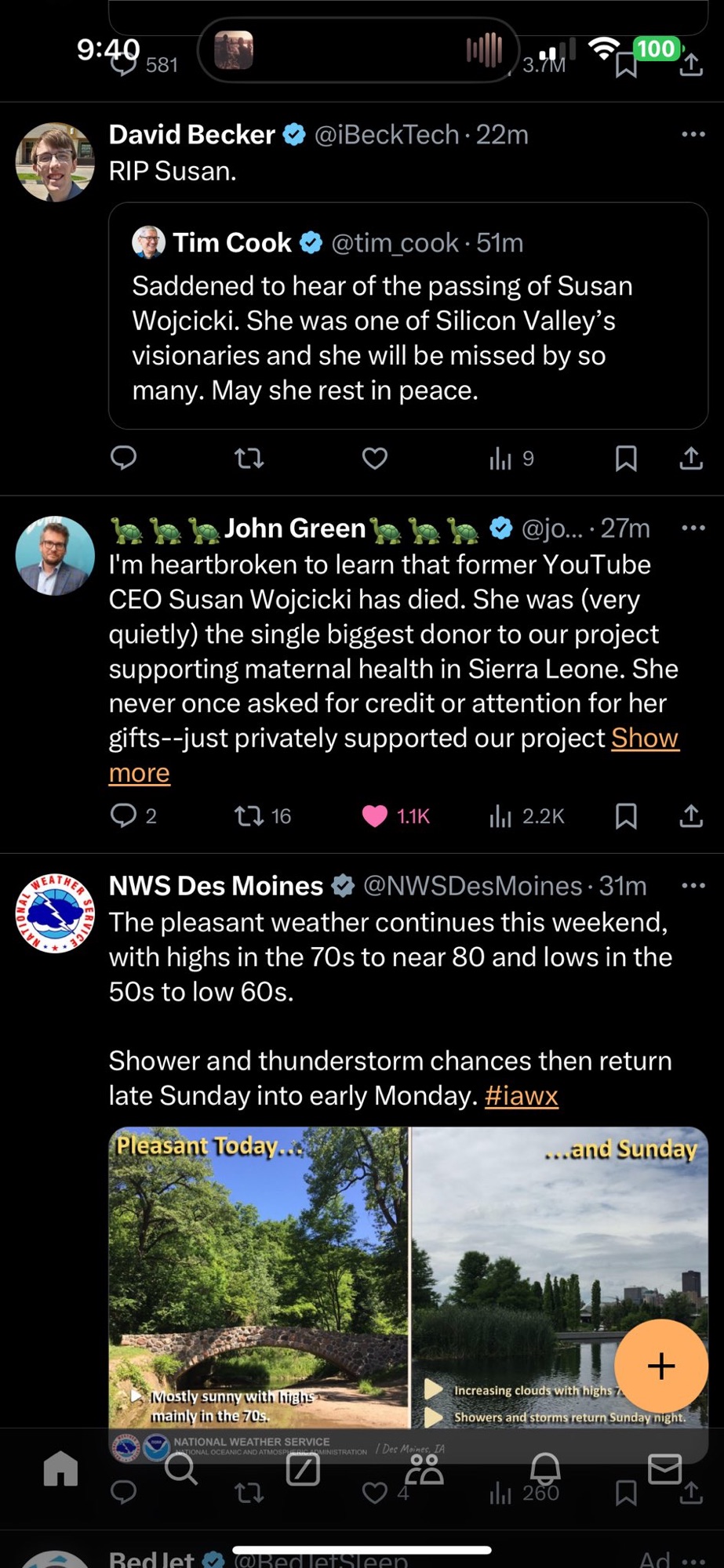This screenshot has width=724, height=1568.
Task: Share David Becker's tweet
Action: pyautogui.click(x=691, y=458)
